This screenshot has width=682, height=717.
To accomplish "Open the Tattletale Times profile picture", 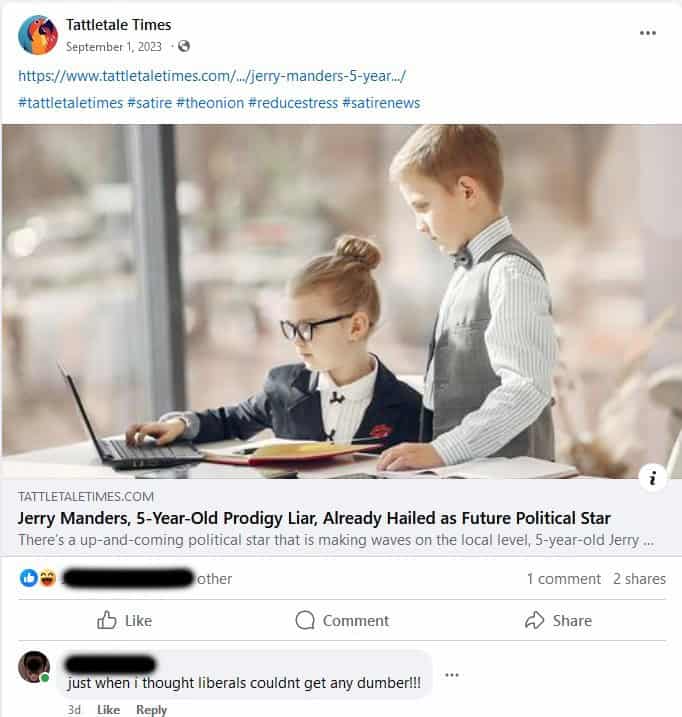I will 38,35.
